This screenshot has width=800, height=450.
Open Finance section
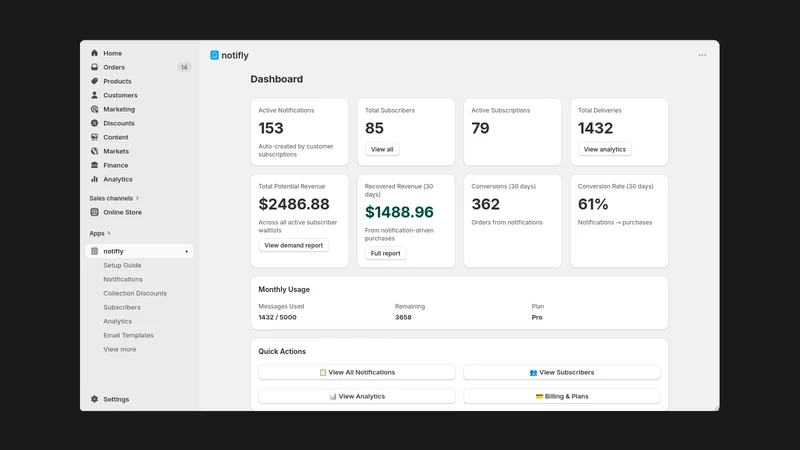point(116,165)
